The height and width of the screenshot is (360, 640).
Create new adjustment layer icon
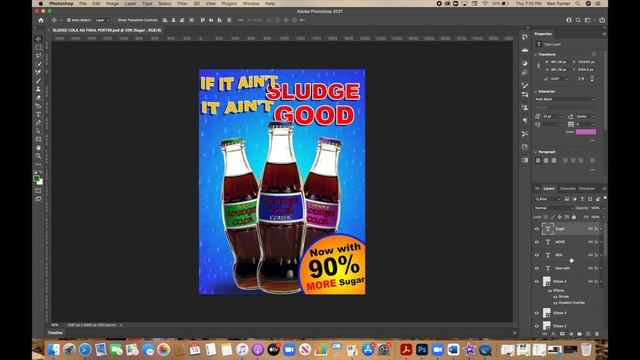pos(571,334)
